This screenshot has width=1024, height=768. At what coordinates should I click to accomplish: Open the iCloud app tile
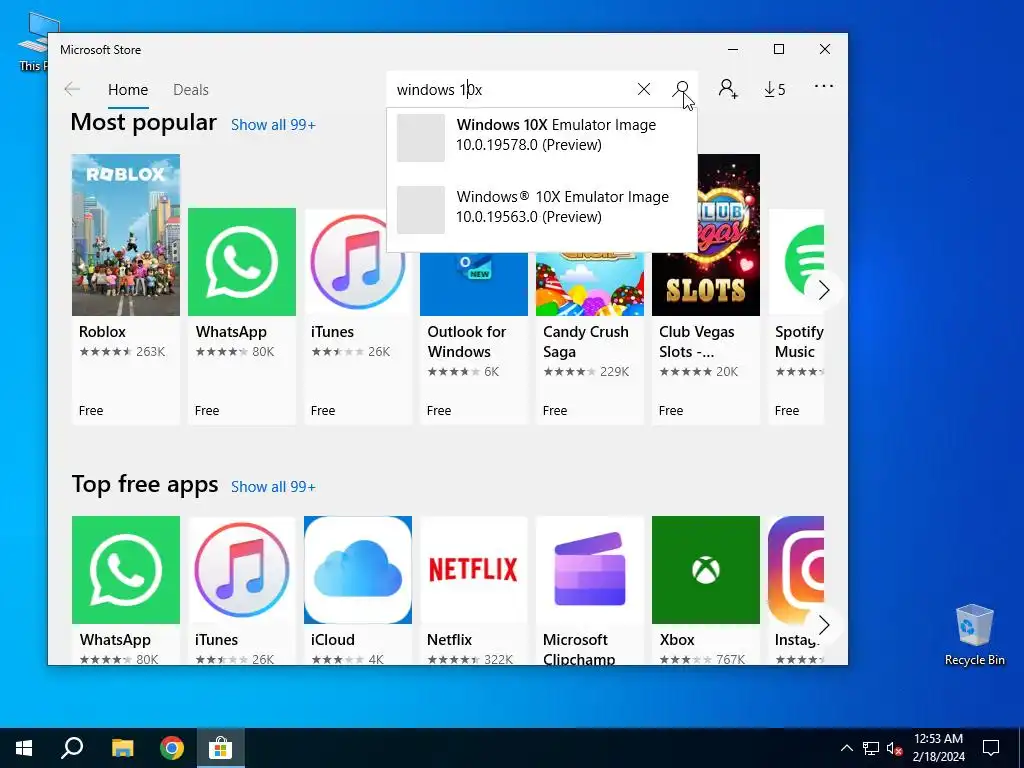(x=357, y=590)
